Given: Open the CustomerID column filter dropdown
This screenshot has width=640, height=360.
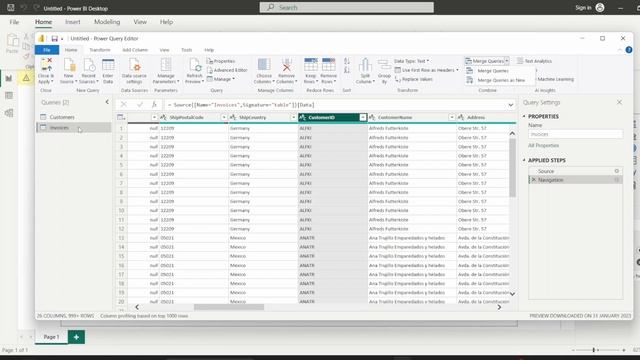Looking at the screenshot, I should tap(362, 117).
